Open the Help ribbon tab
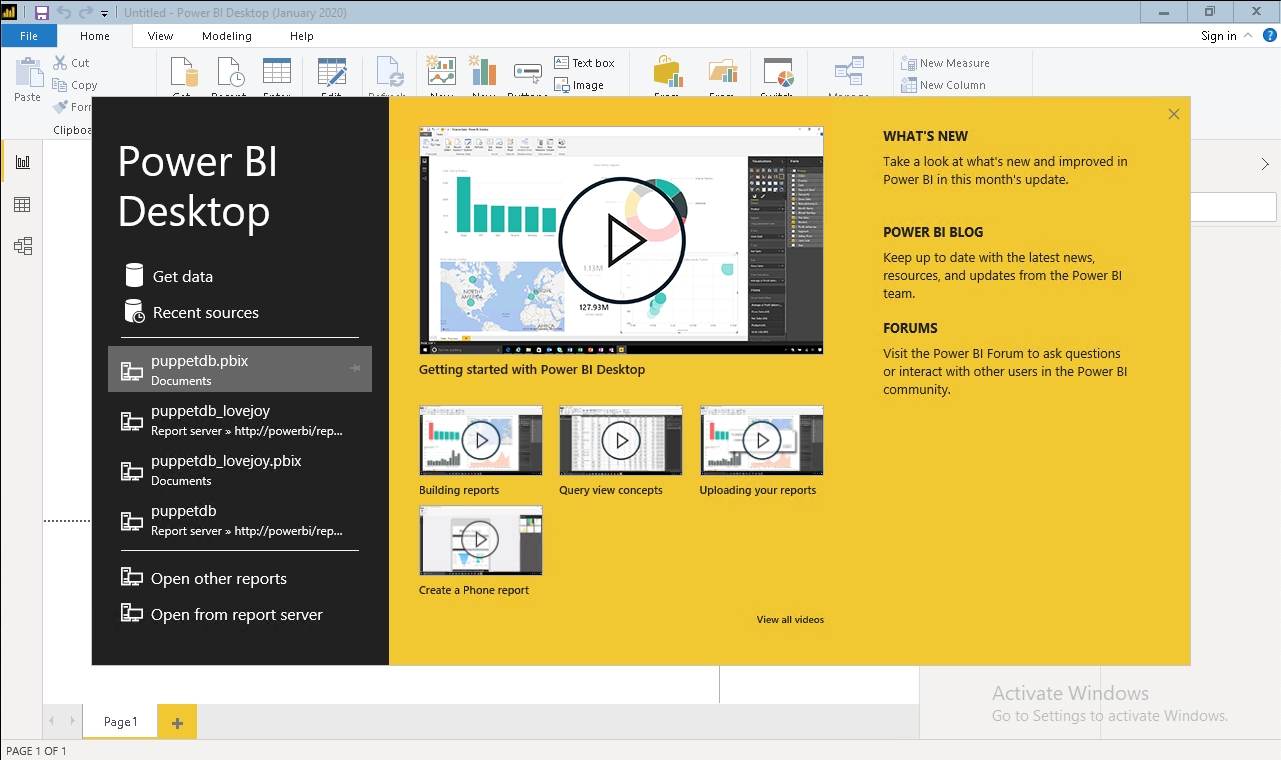The width and height of the screenshot is (1281, 760). [x=301, y=36]
